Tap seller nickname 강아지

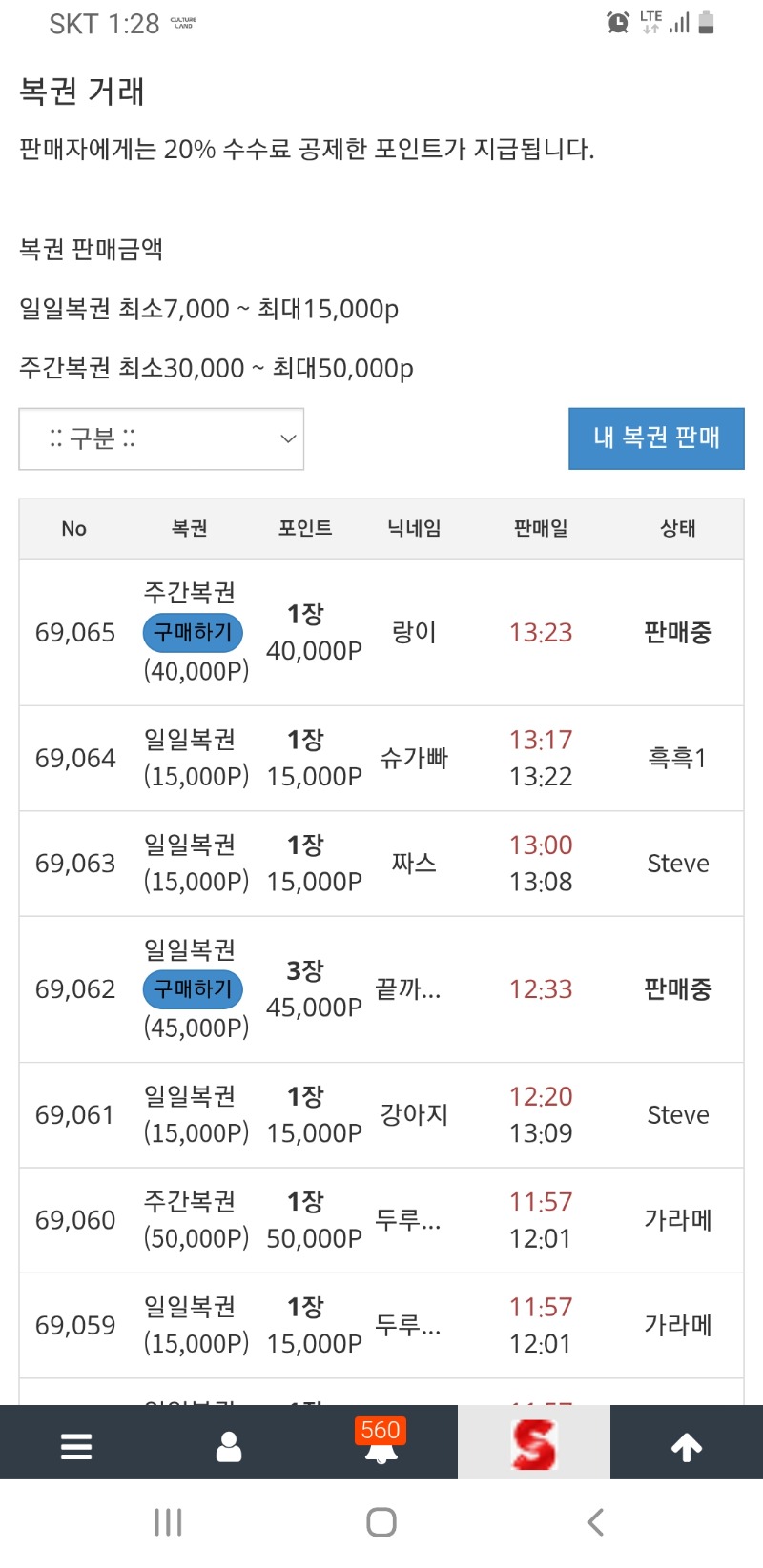tap(414, 1114)
